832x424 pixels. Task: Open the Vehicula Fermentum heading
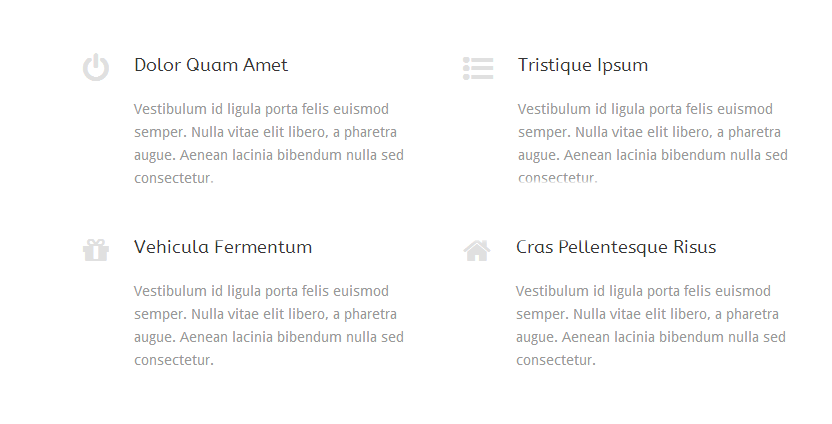coord(223,247)
